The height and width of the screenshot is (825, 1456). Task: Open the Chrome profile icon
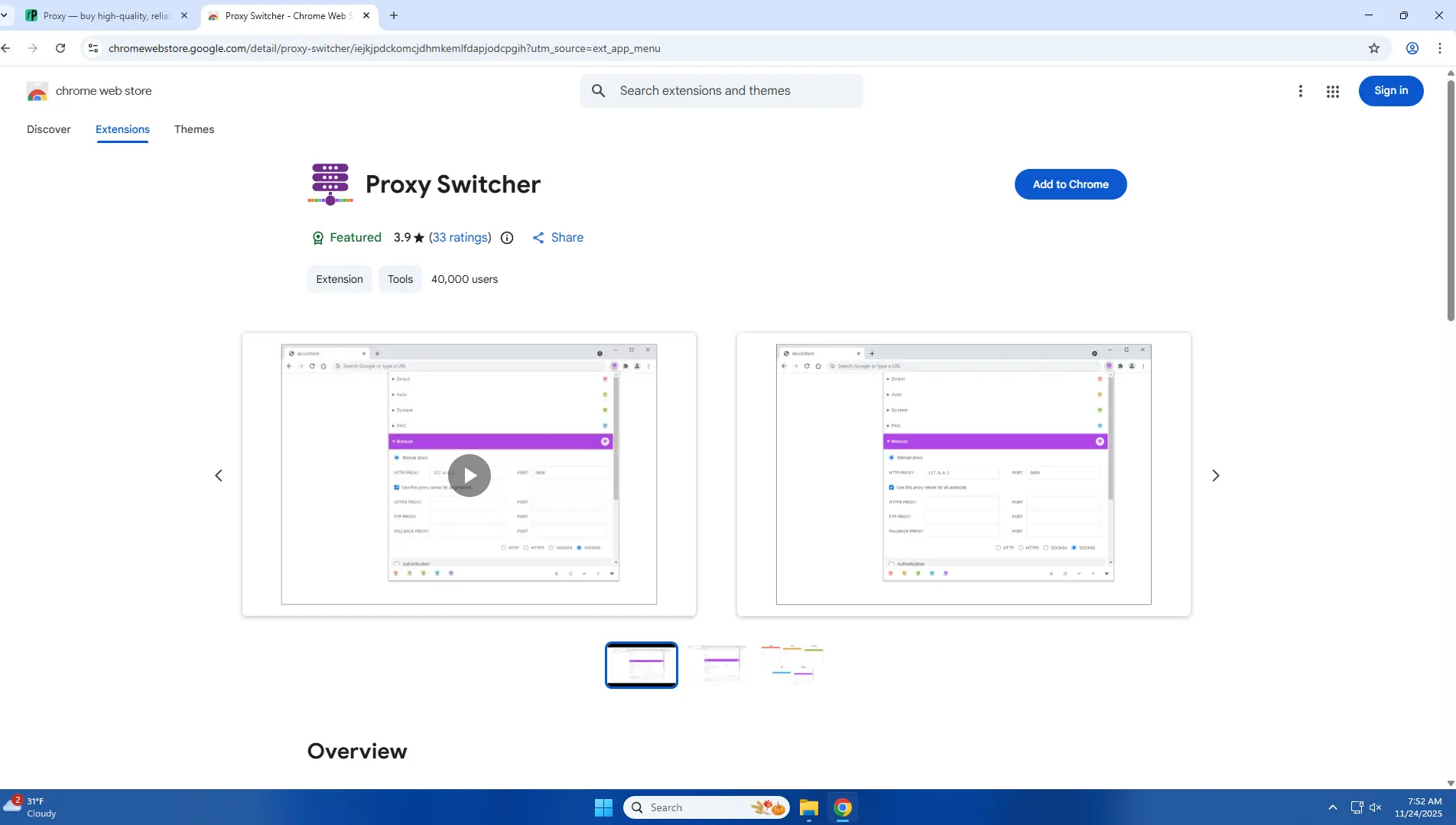[x=1412, y=48]
